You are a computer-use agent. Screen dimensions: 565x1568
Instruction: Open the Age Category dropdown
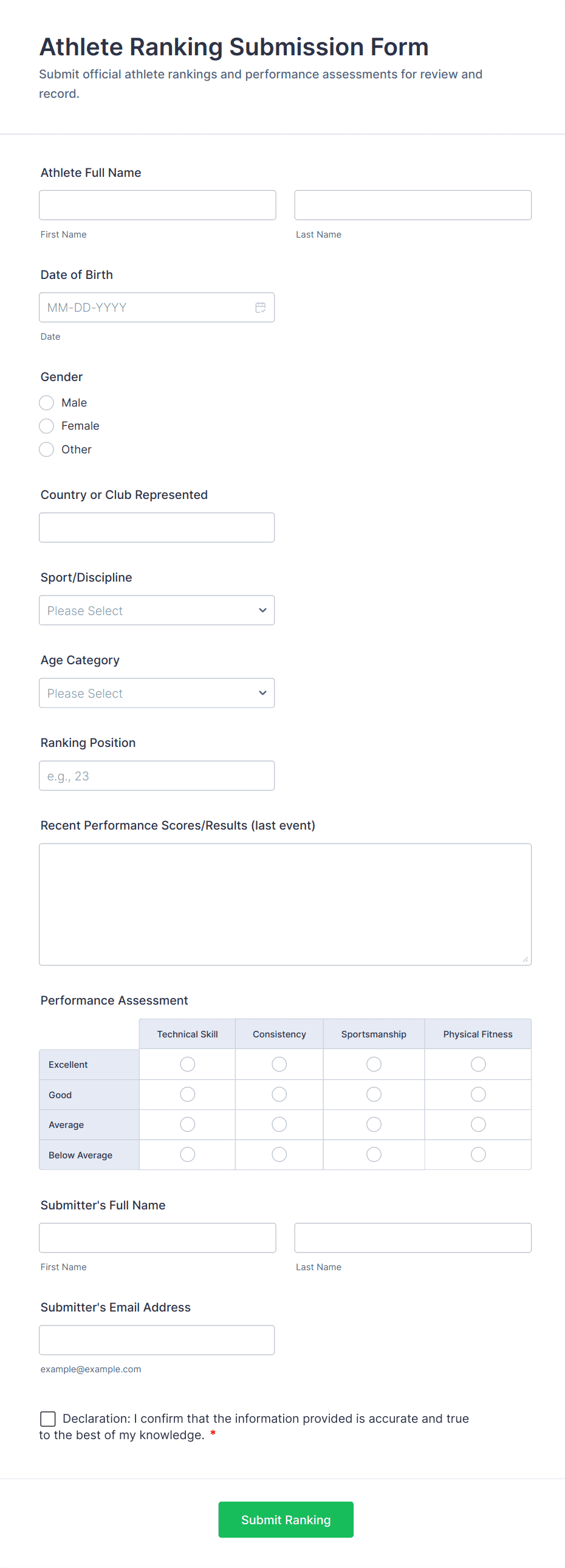(x=157, y=693)
